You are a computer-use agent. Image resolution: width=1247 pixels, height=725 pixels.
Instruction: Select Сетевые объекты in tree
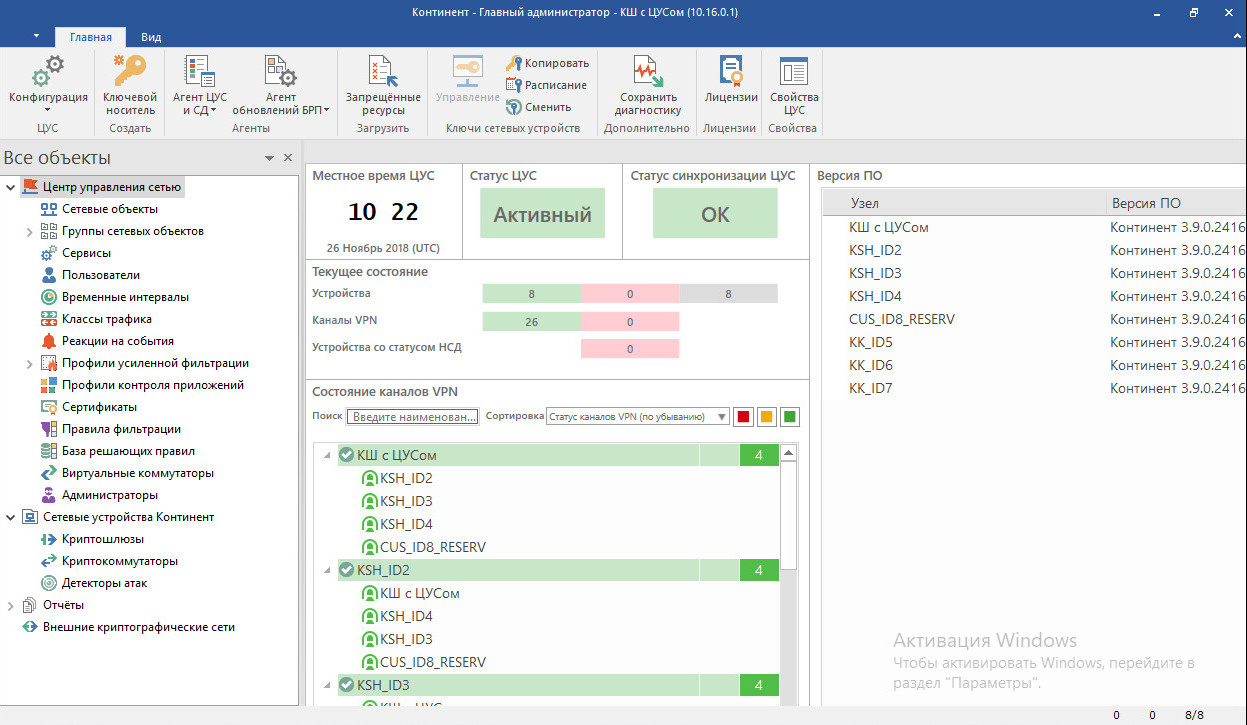tap(110, 209)
